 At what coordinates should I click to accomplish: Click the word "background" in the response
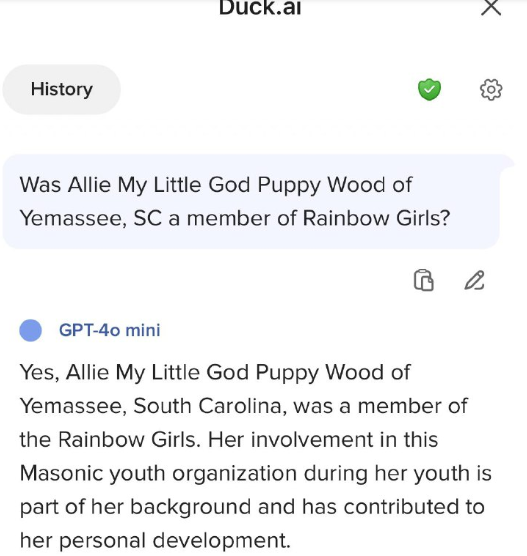click(190, 507)
